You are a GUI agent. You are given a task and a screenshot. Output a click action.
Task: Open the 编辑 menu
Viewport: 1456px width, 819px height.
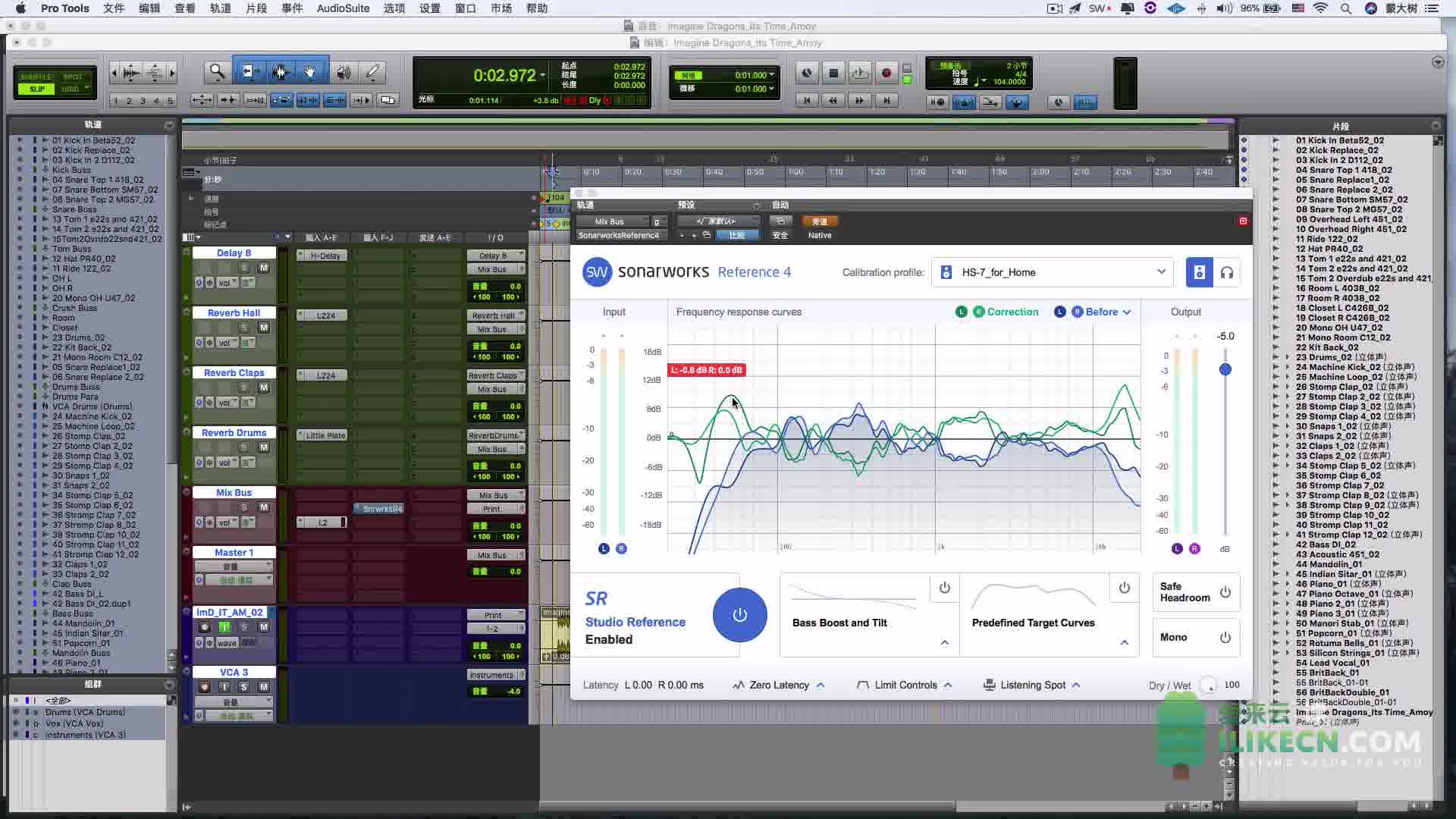point(149,8)
